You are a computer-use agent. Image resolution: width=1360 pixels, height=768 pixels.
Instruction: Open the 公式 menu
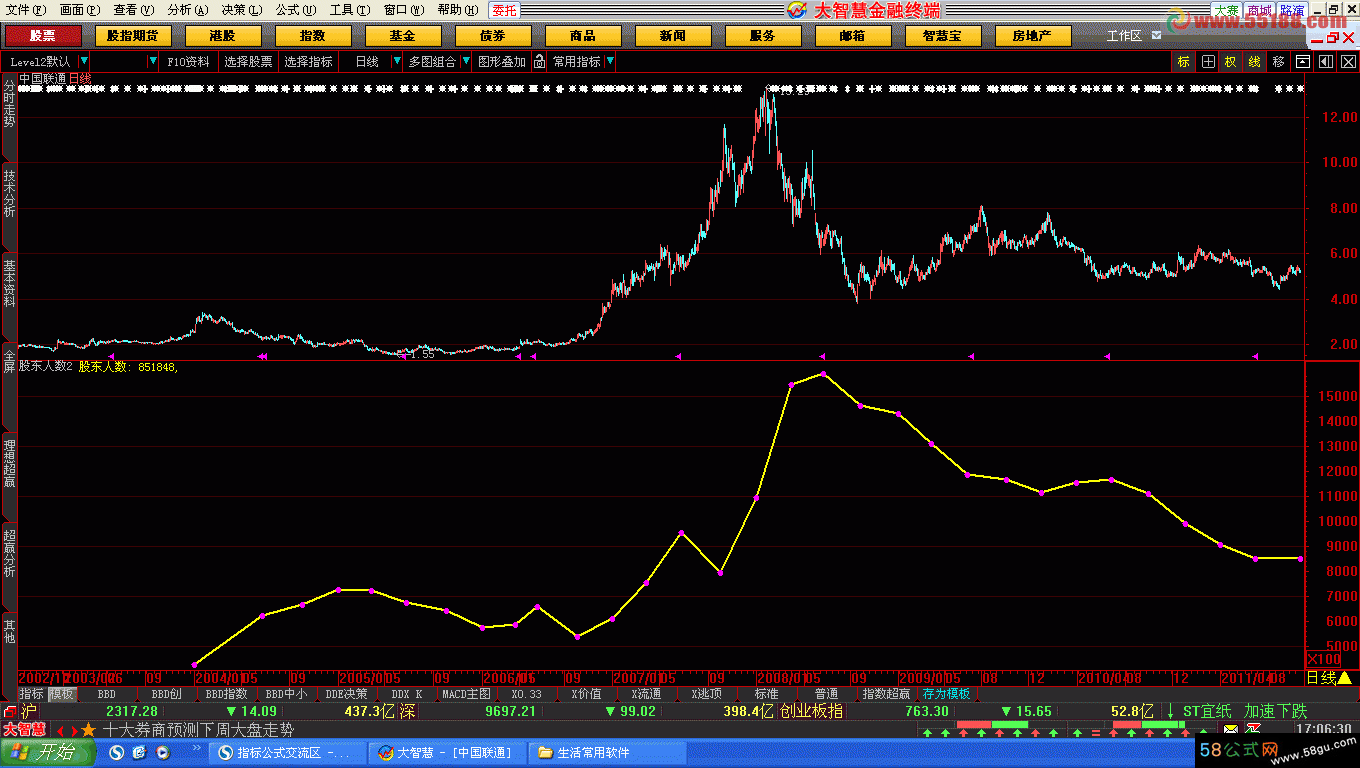point(287,10)
